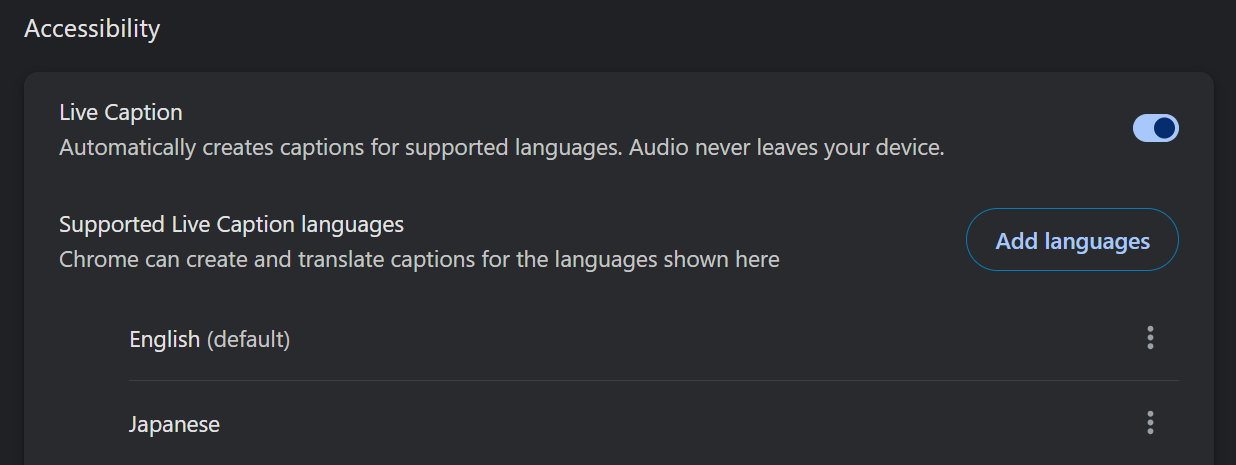
Task: Select the word English in the list
Action: coord(165,340)
